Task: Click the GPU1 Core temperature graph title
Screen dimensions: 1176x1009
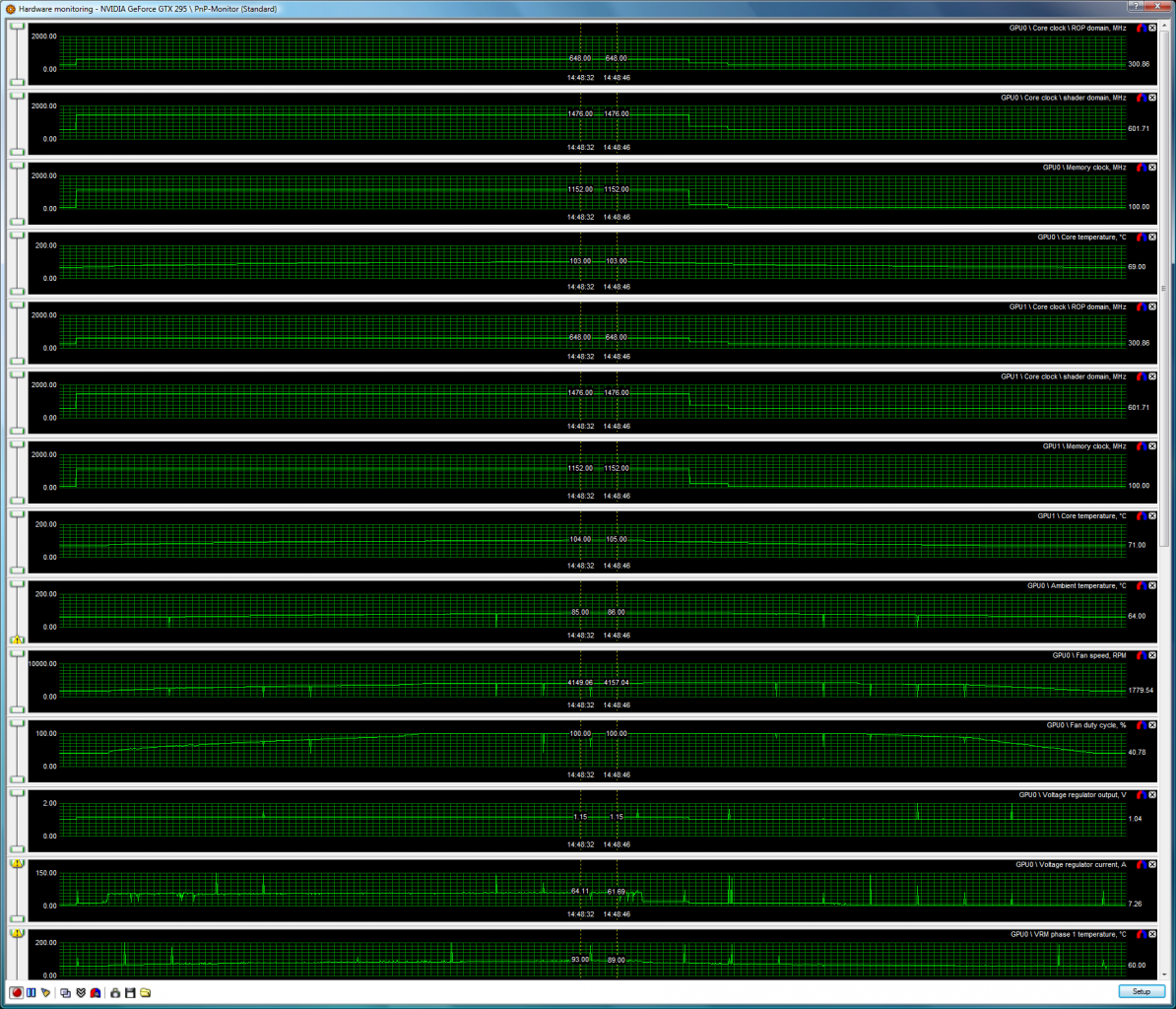Action: [x=1081, y=516]
